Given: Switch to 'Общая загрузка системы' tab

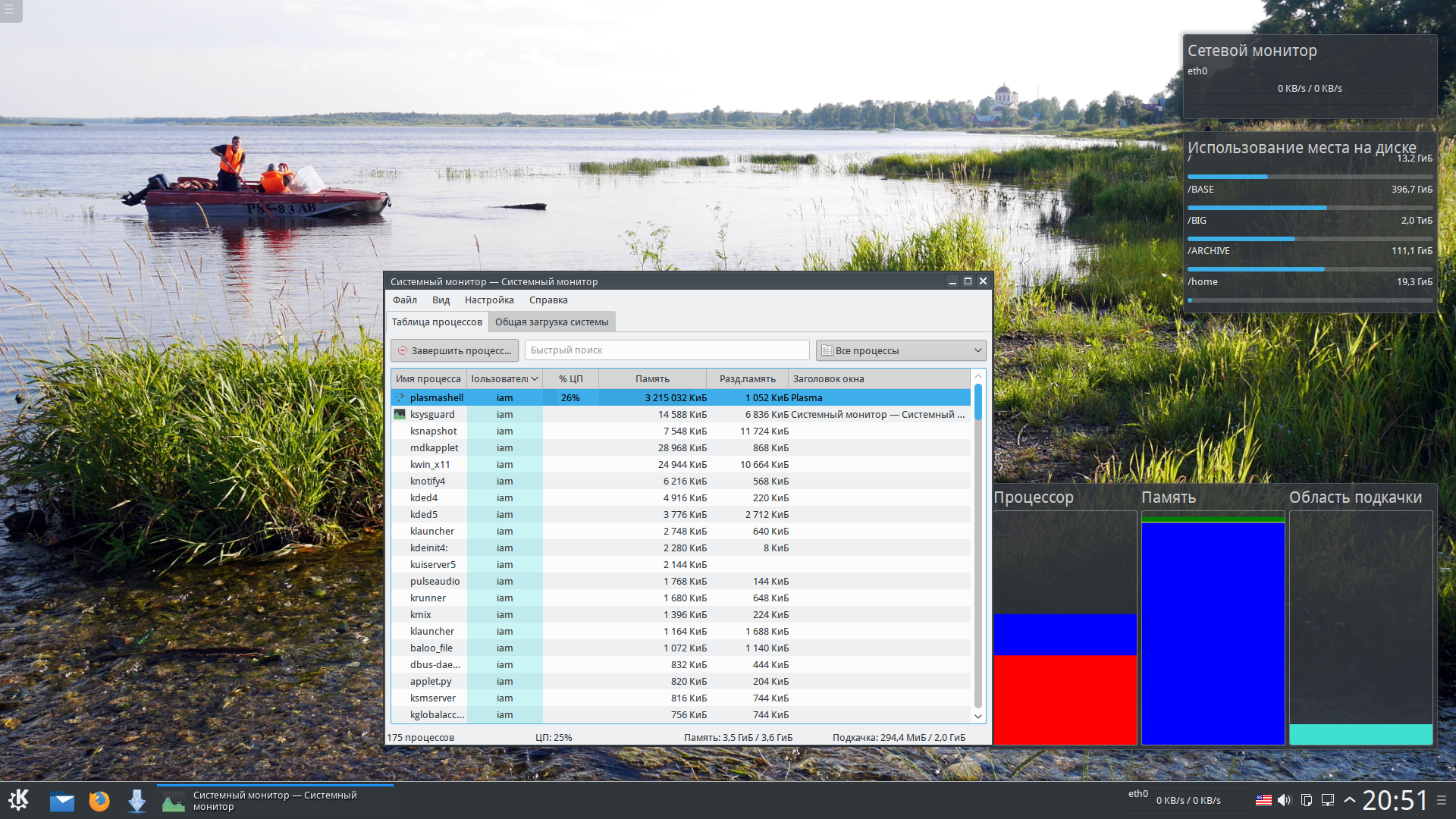Looking at the screenshot, I should click(x=551, y=322).
